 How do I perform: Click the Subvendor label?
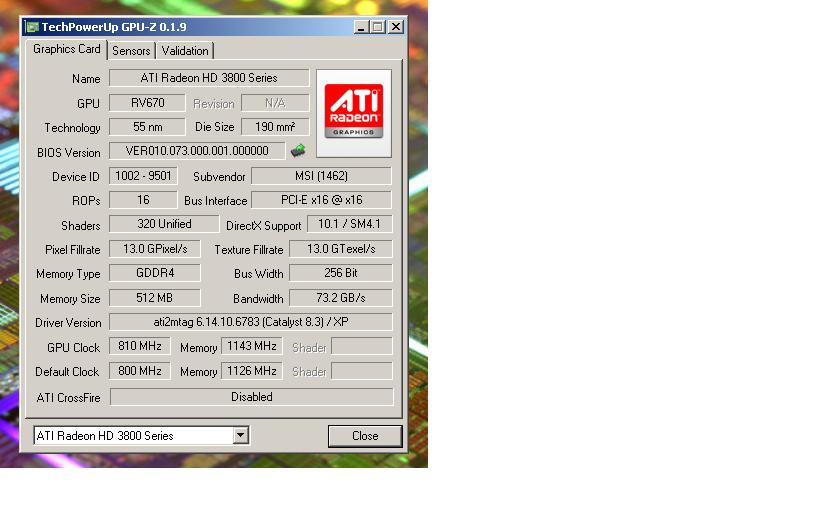click(219, 177)
